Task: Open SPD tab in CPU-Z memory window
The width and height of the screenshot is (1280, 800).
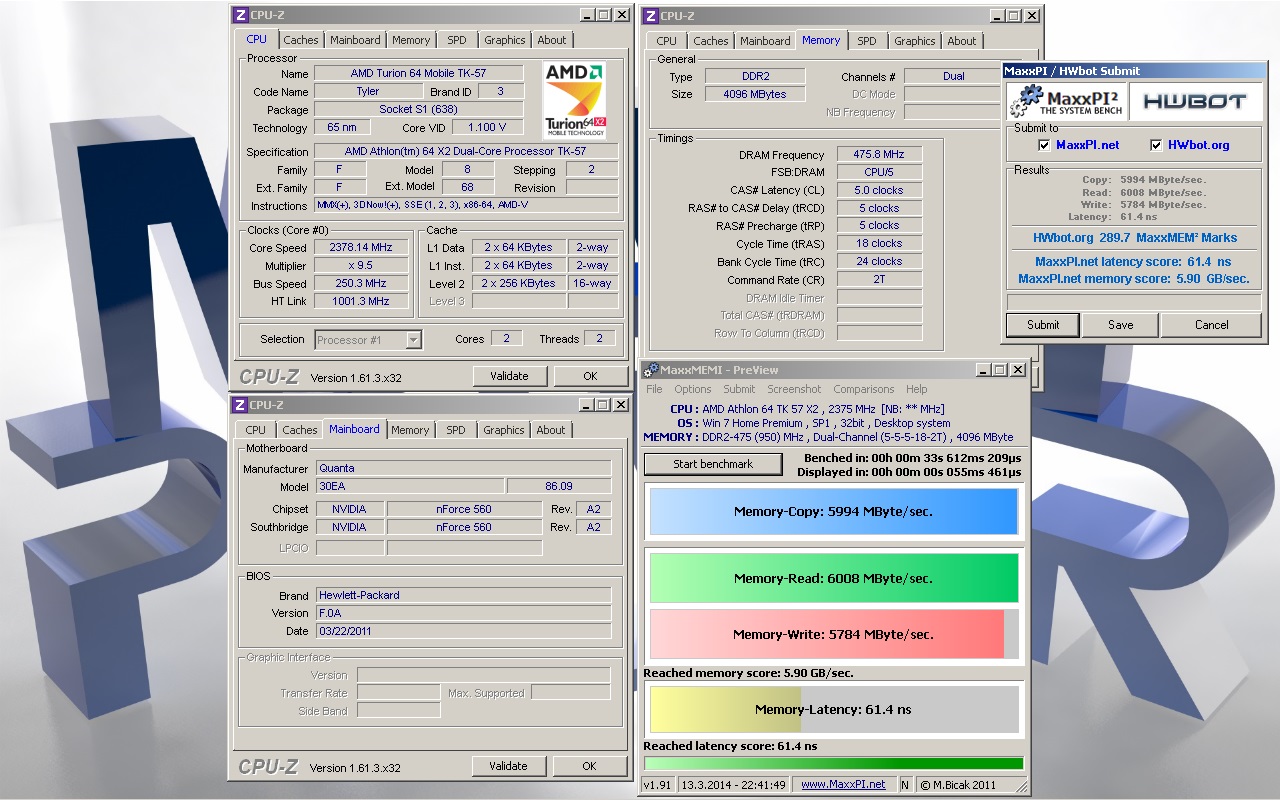Action: click(x=867, y=41)
